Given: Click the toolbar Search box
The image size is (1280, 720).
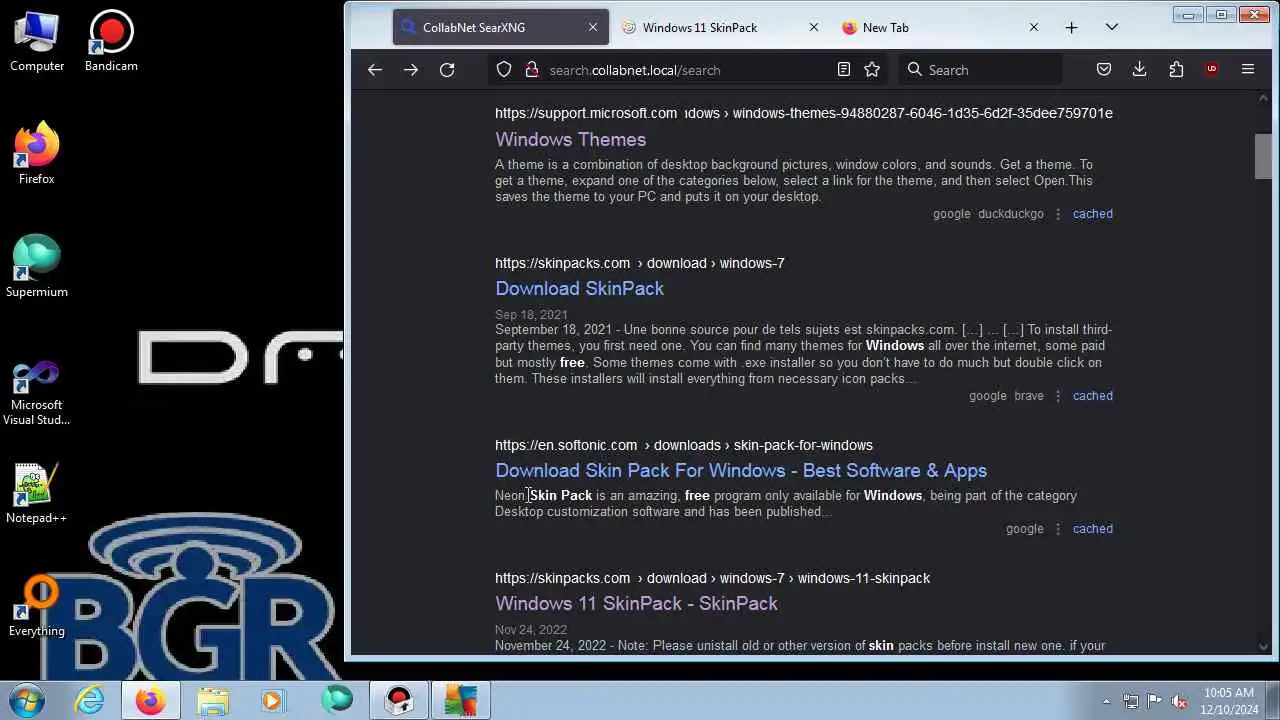Looking at the screenshot, I should pos(980,70).
